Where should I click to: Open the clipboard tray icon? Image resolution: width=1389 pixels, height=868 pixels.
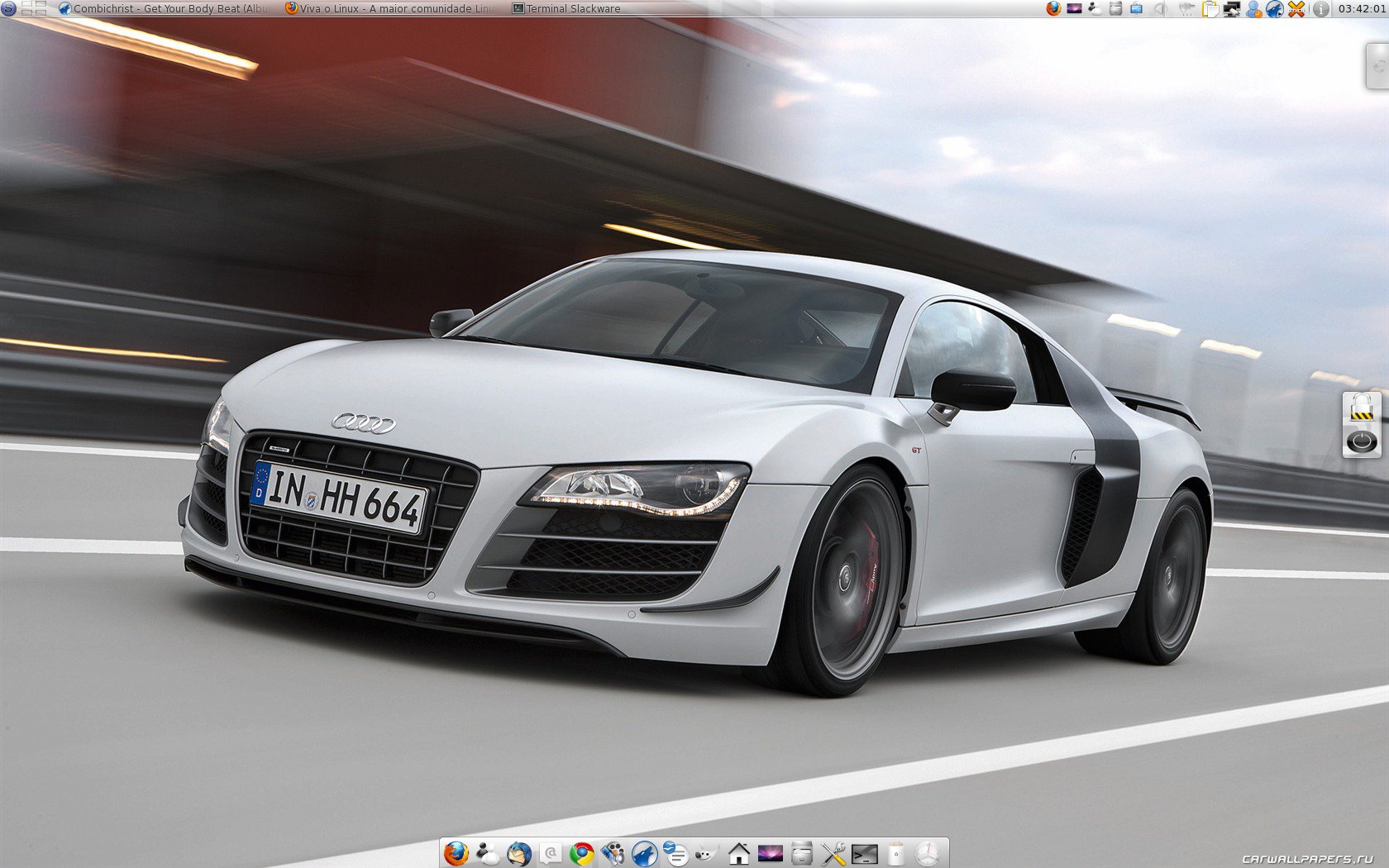(1210, 9)
